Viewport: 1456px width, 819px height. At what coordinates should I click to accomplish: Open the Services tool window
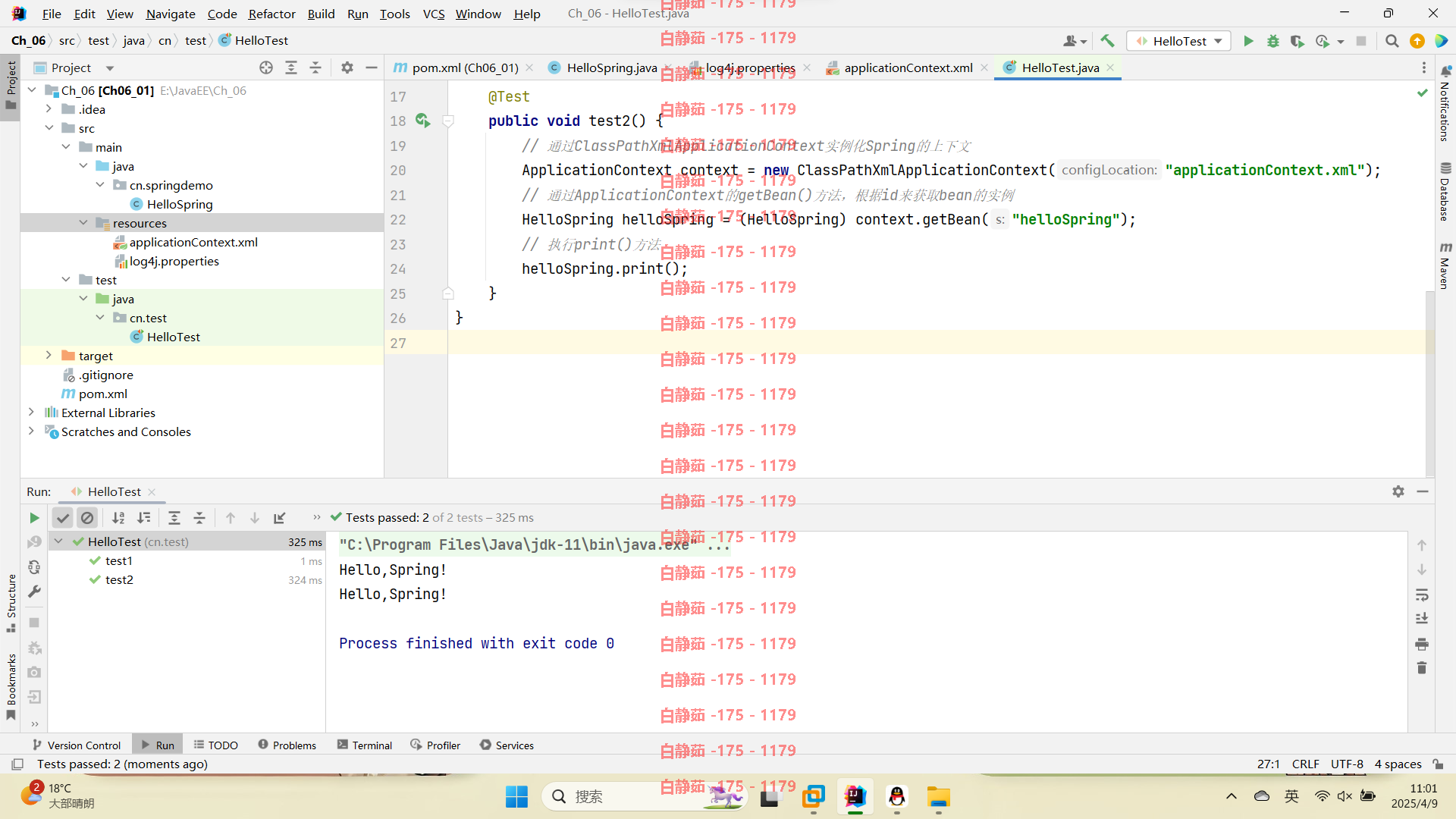coord(507,745)
